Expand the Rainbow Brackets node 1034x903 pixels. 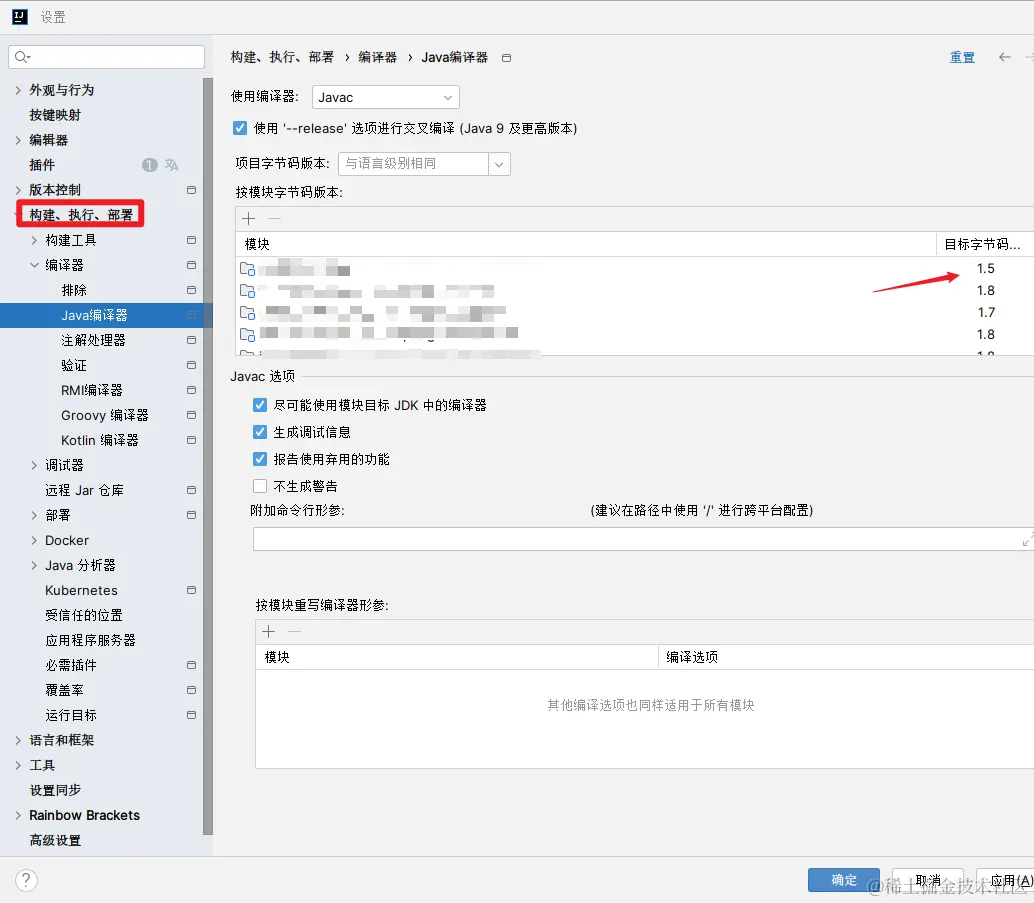[x=18, y=815]
